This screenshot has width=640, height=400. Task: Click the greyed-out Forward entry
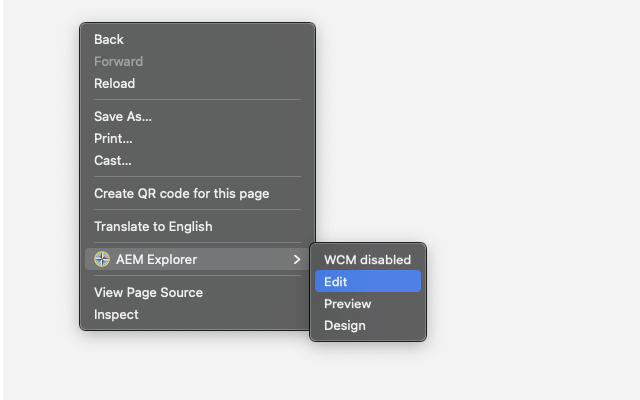(x=197, y=62)
